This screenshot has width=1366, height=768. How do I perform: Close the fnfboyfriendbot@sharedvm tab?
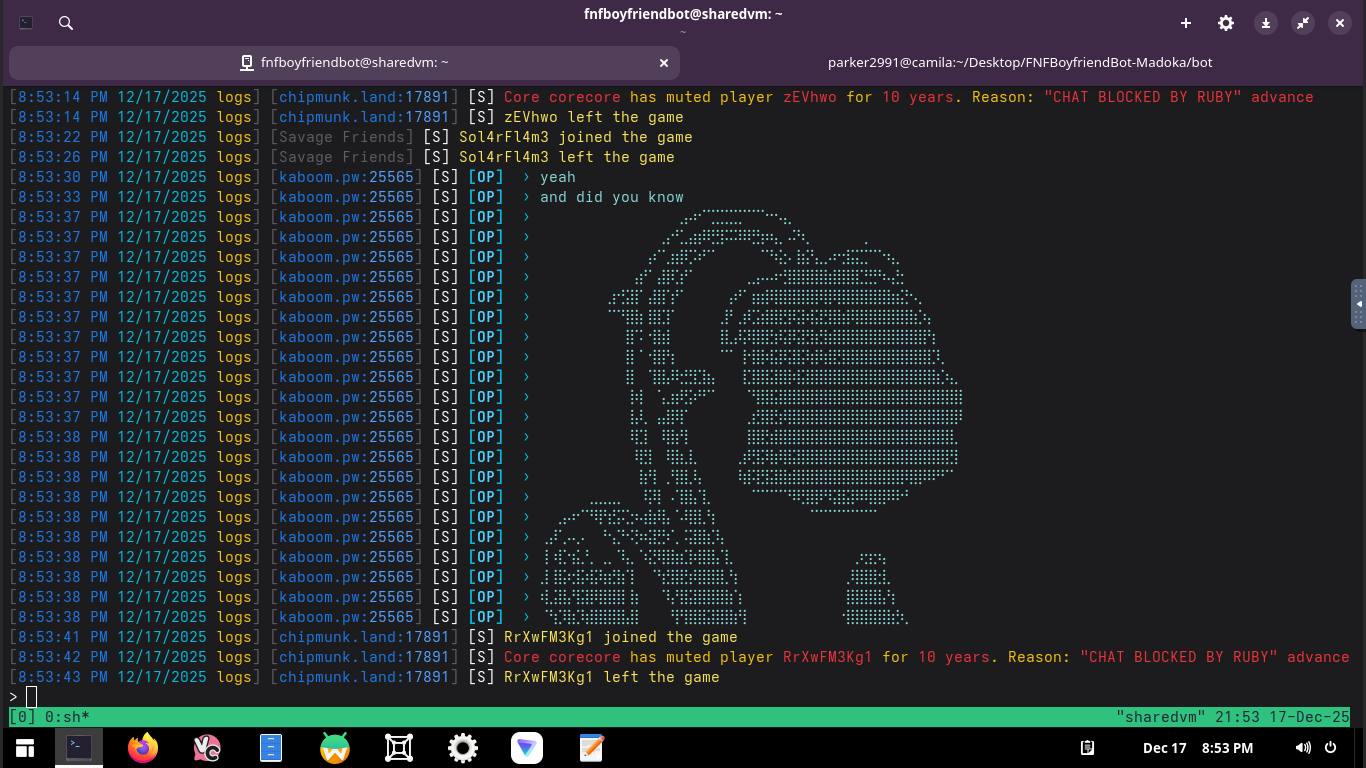(x=664, y=62)
